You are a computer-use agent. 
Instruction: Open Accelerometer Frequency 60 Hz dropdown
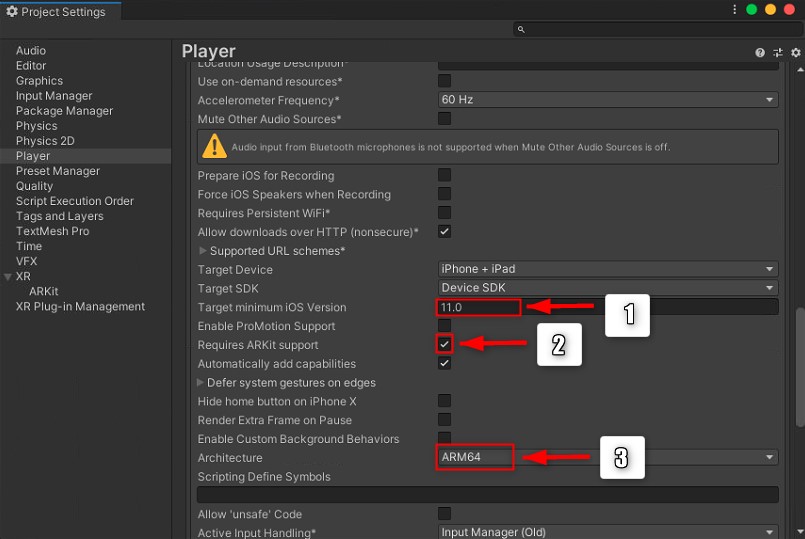pyautogui.click(x=608, y=100)
